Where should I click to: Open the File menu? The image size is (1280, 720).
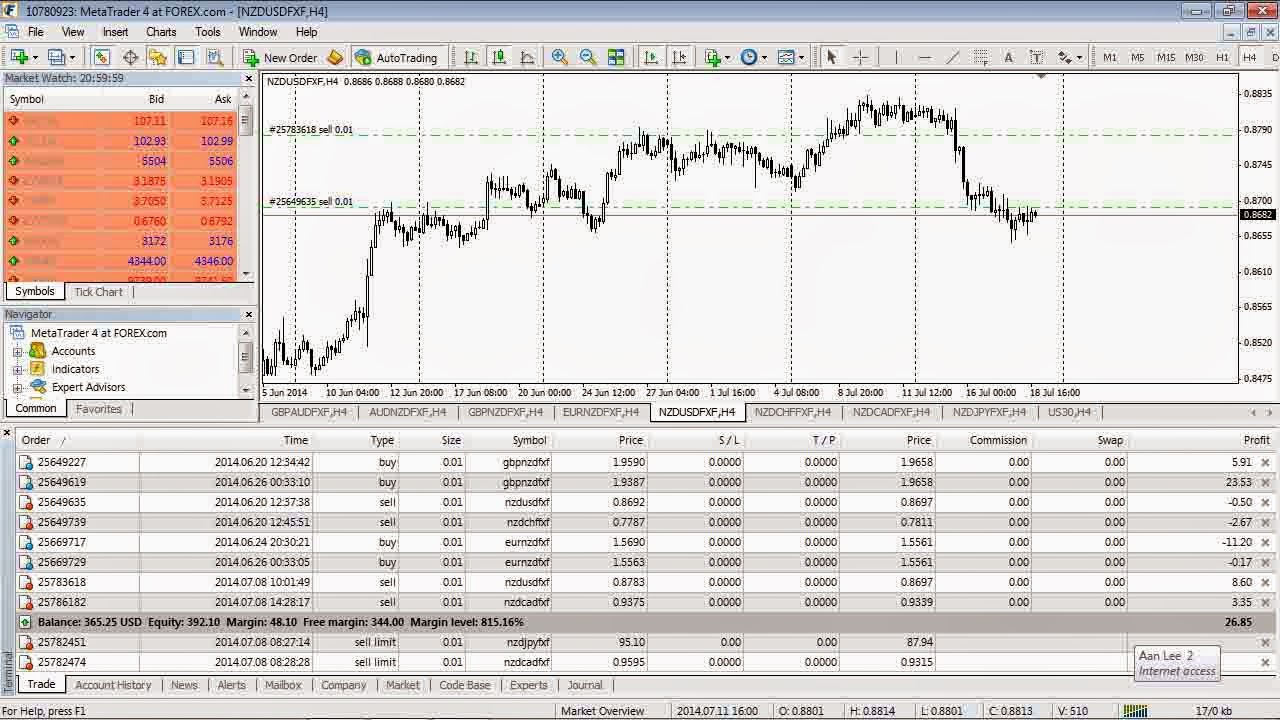click(35, 32)
